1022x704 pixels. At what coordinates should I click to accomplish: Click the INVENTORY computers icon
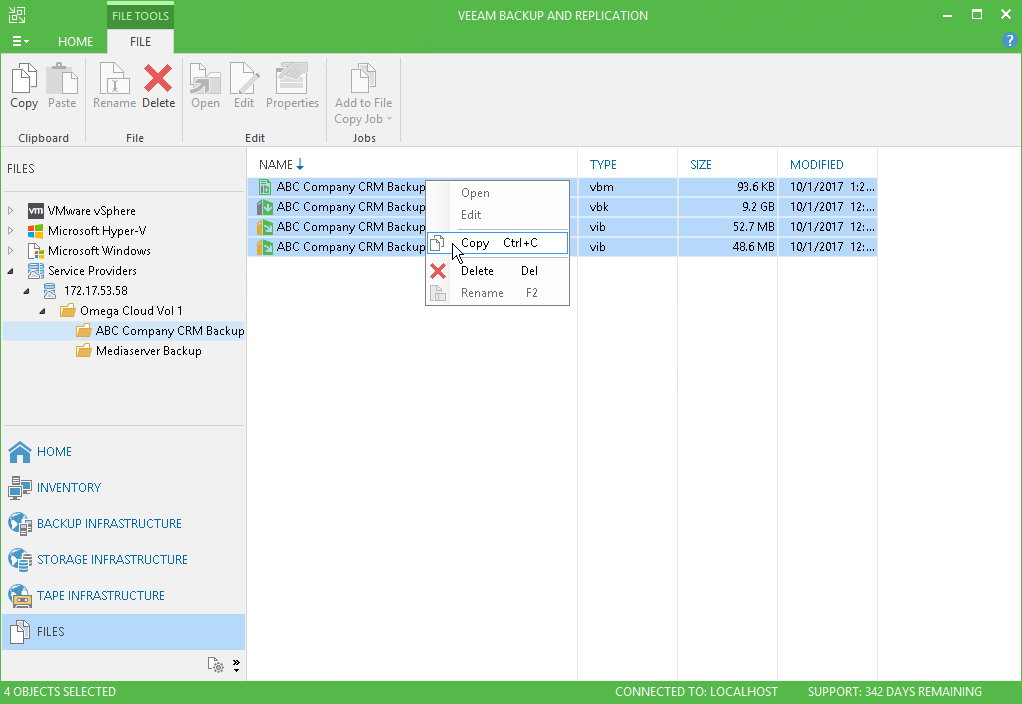click(20, 488)
